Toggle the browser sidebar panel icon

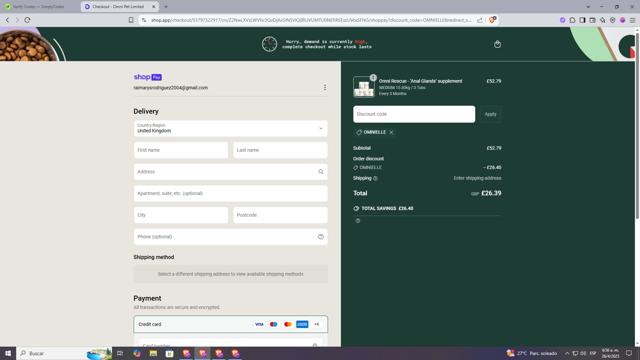click(582, 20)
